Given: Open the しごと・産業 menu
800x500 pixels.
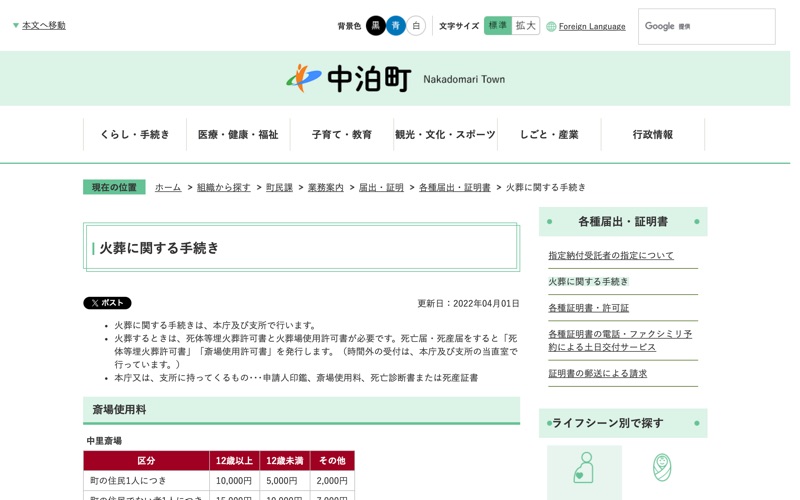Looking at the screenshot, I should (549, 134).
